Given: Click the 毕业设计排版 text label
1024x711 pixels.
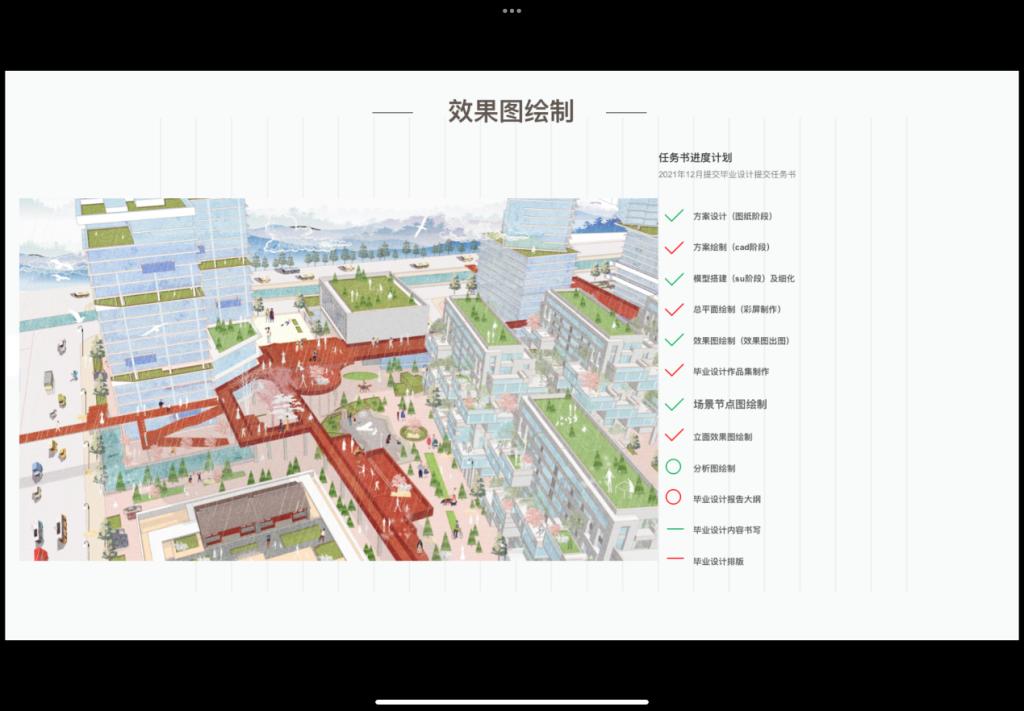Looking at the screenshot, I should click(x=718, y=562).
